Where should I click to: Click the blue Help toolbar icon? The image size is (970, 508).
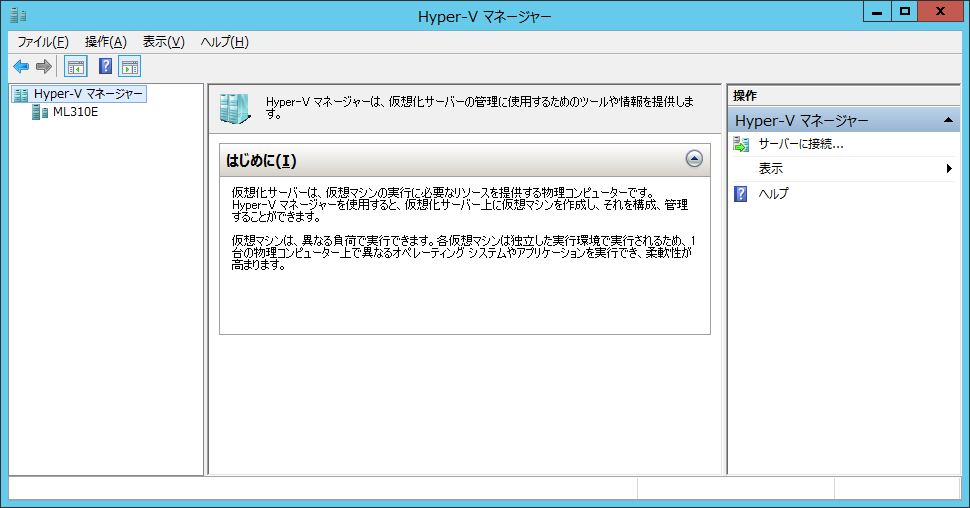pyautogui.click(x=105, y=67)
